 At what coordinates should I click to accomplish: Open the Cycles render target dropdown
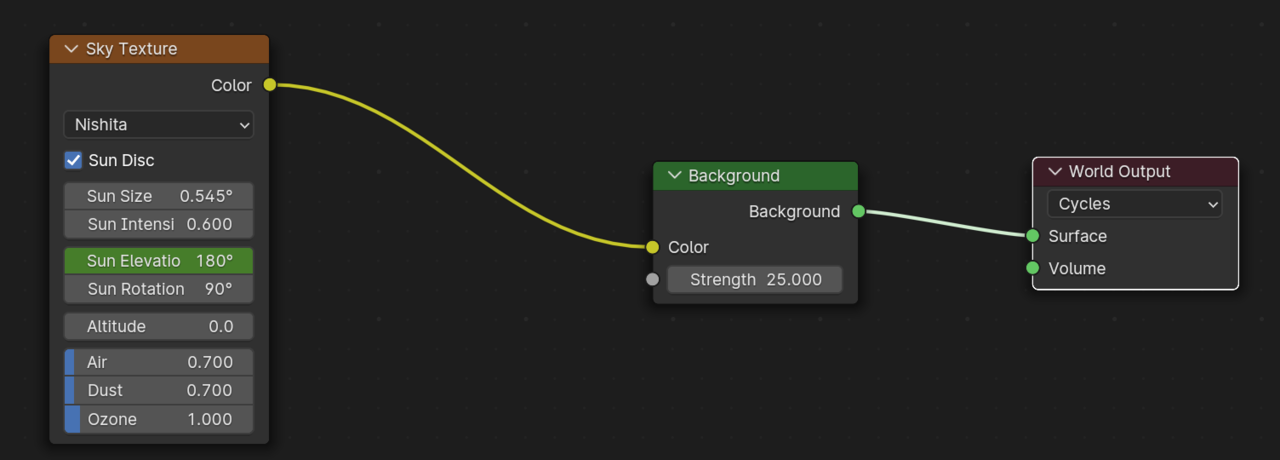tap(1135, 204)
